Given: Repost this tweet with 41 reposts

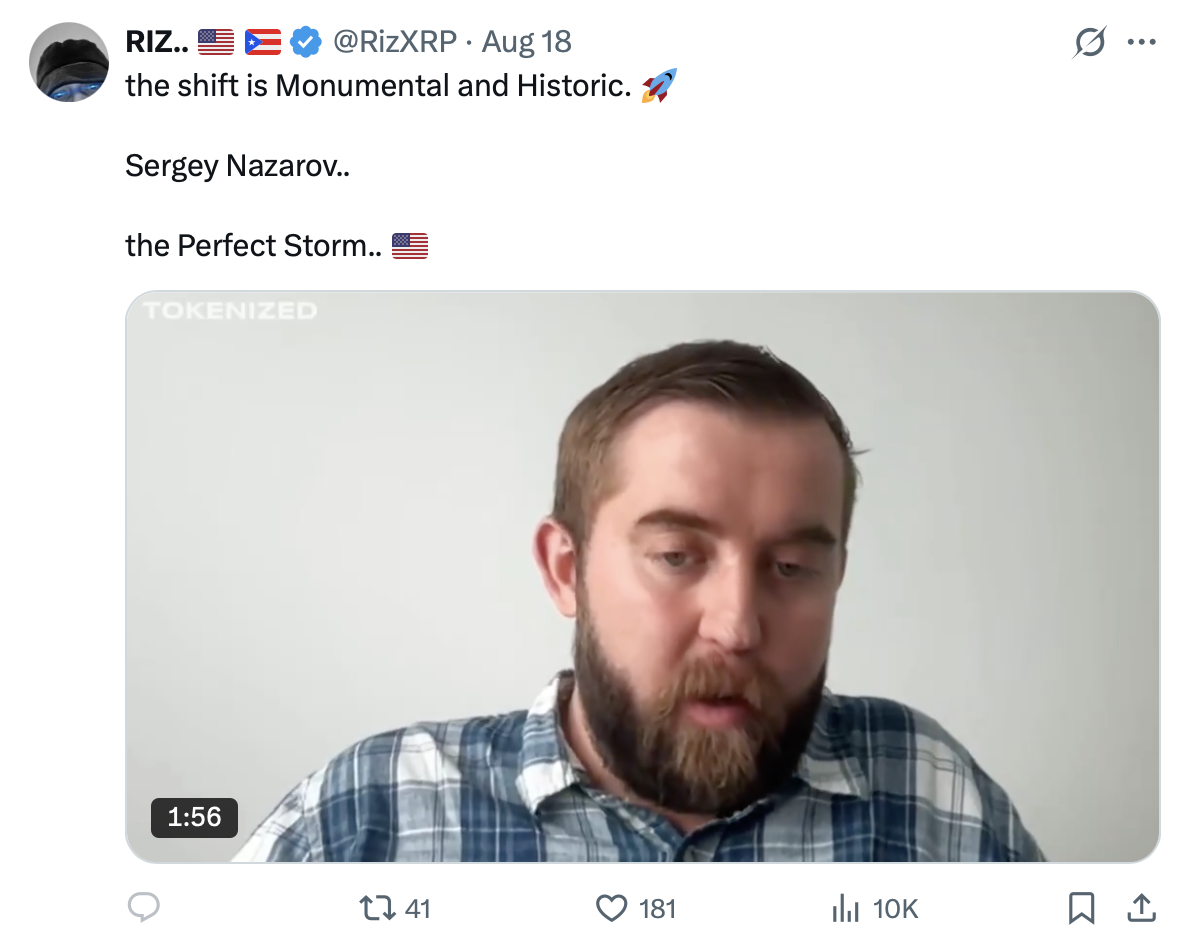Looking at the screenshot, I should [395, 908].
